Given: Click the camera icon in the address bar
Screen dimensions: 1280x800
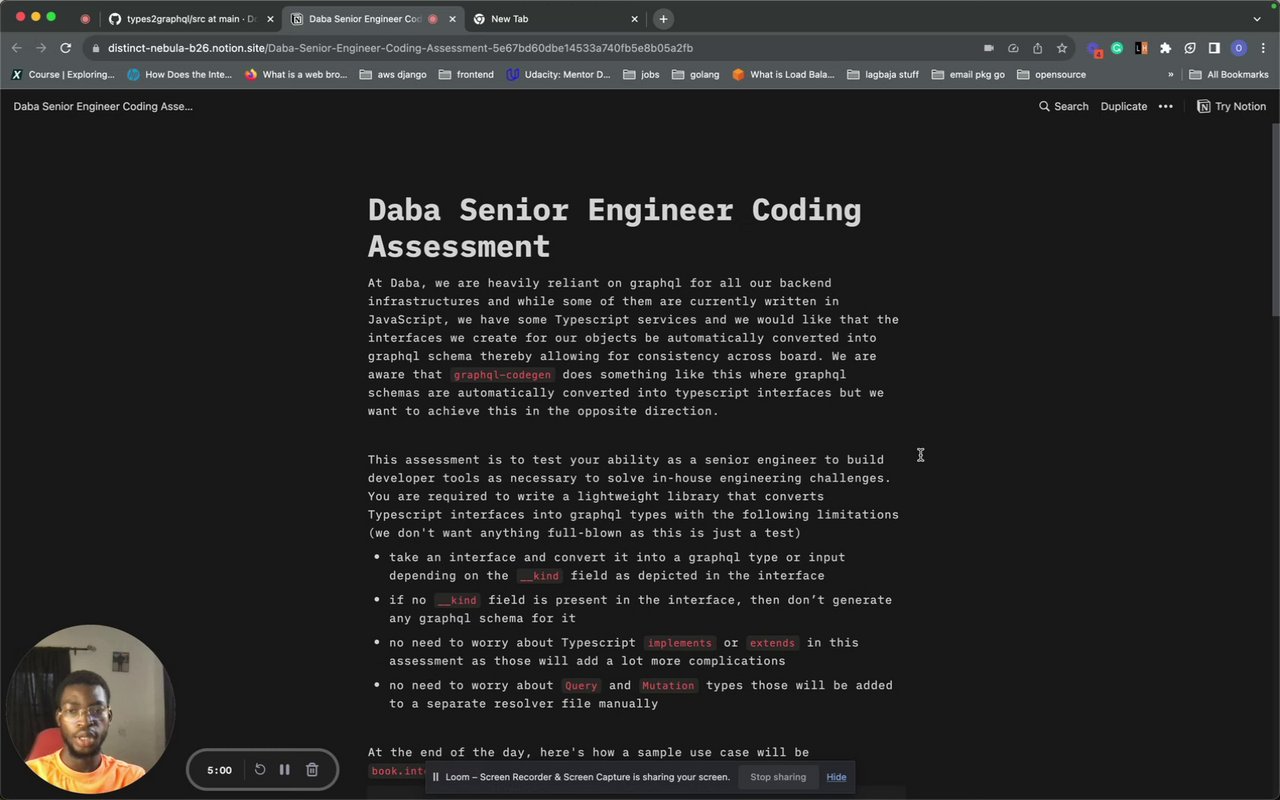Looking at the screenshot, I should click(989, 48).
